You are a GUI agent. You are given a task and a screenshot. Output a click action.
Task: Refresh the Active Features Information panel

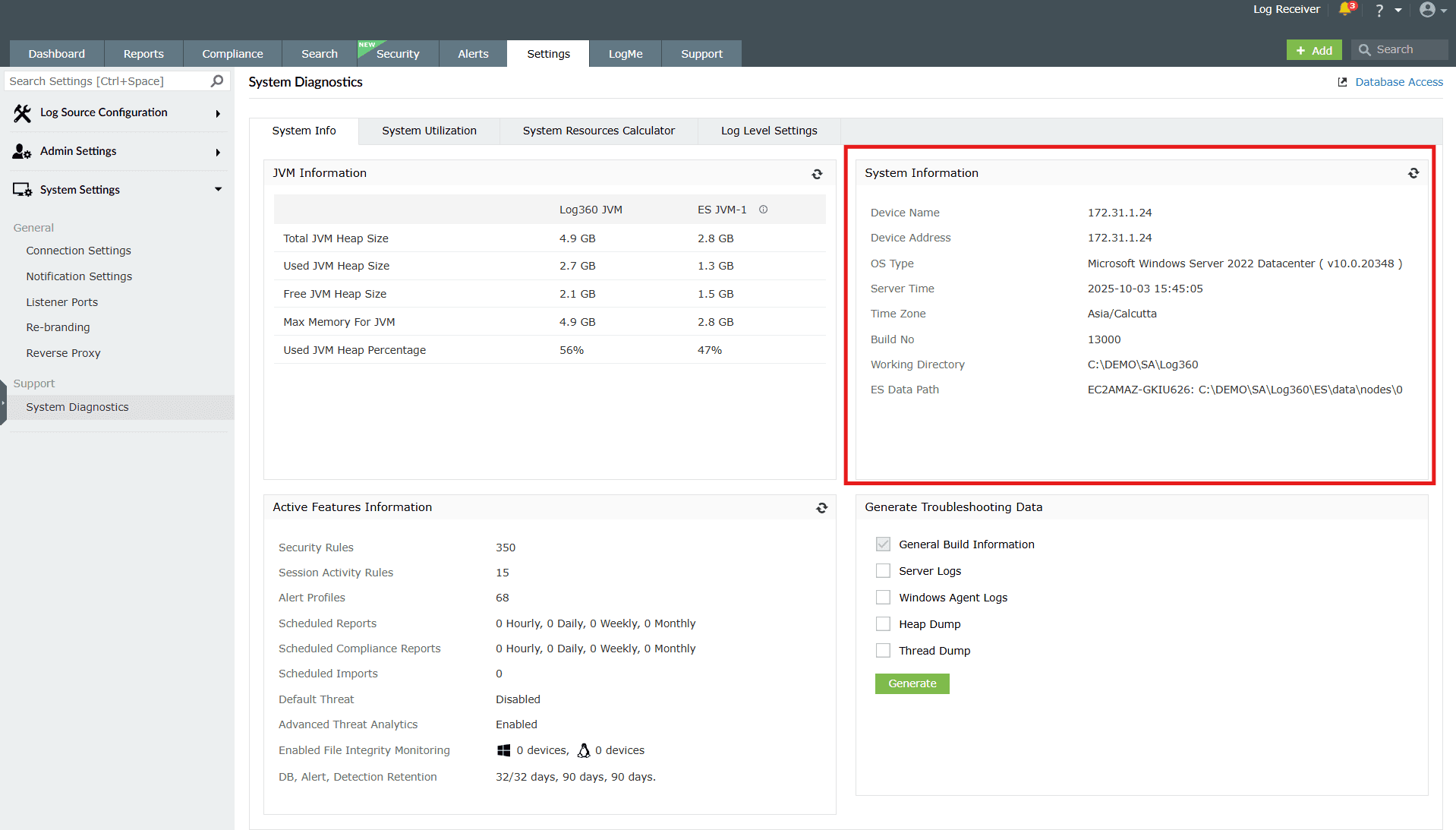click(821, 508)
